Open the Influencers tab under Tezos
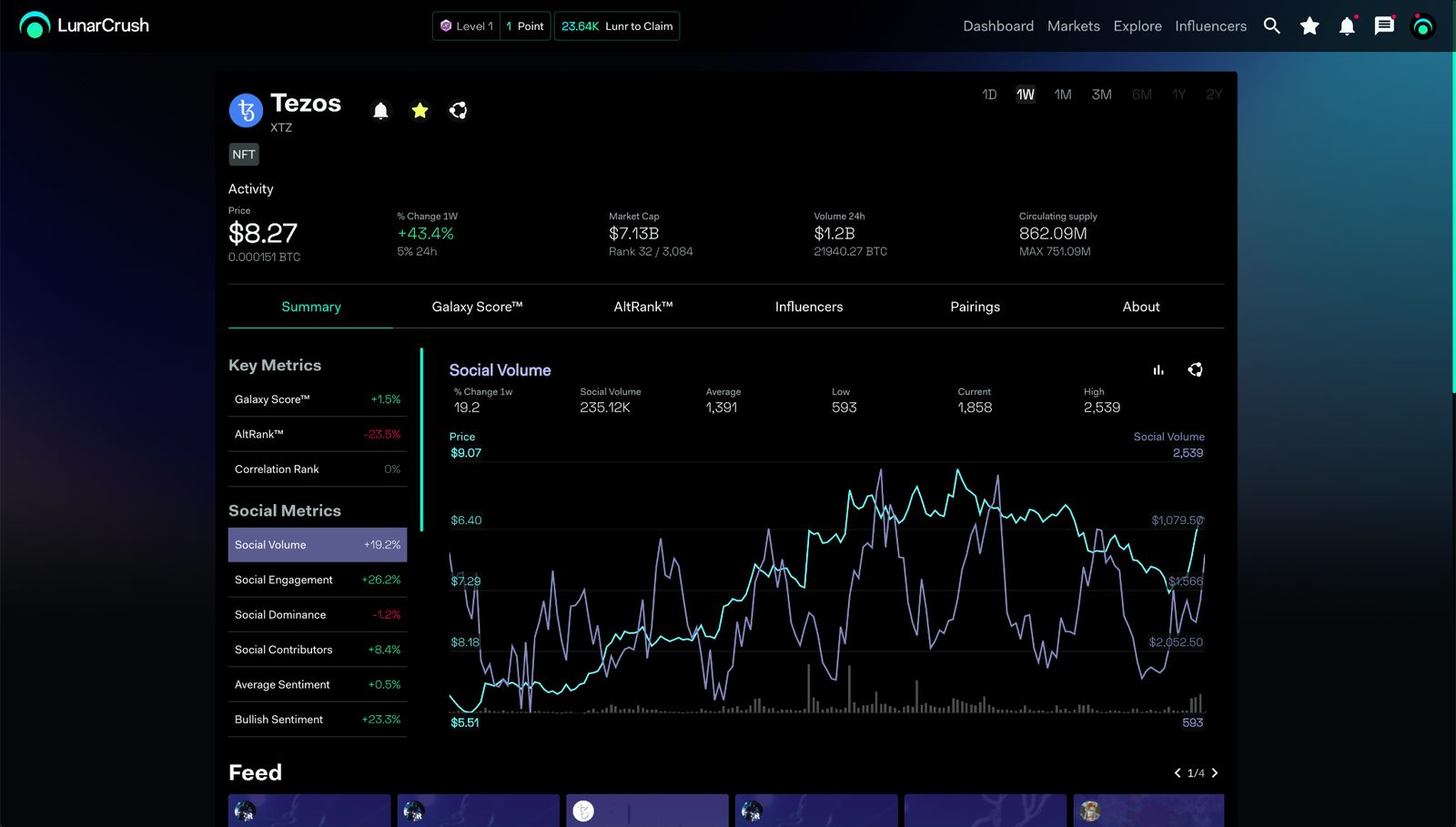The height and width of the screenshot is (827, 1456). pos(809,307)
